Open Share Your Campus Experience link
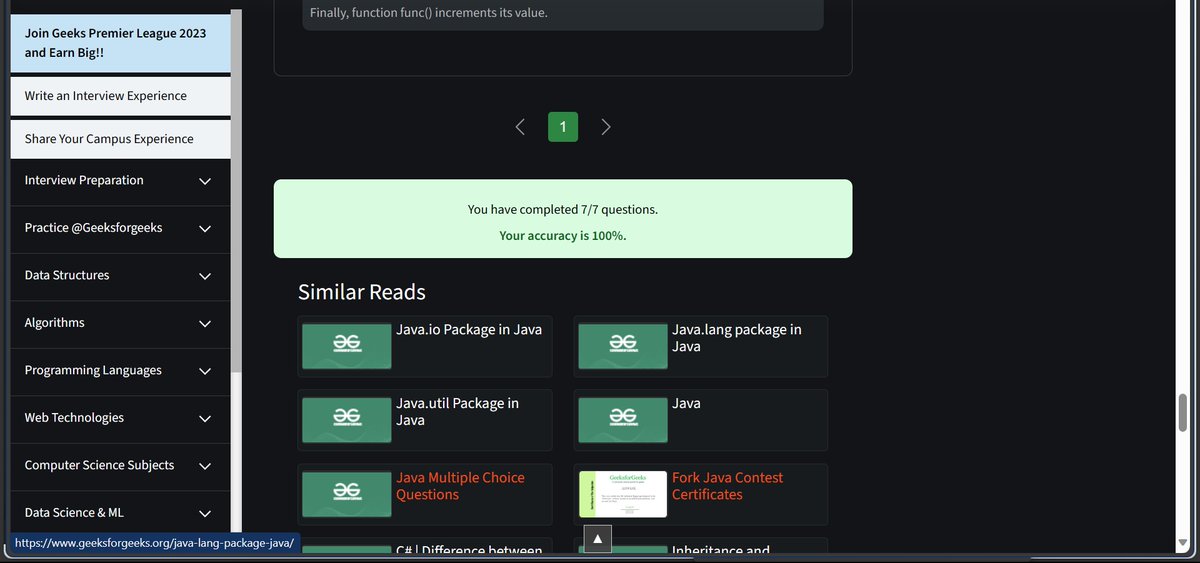1200x563 pixels. (120, 139)
